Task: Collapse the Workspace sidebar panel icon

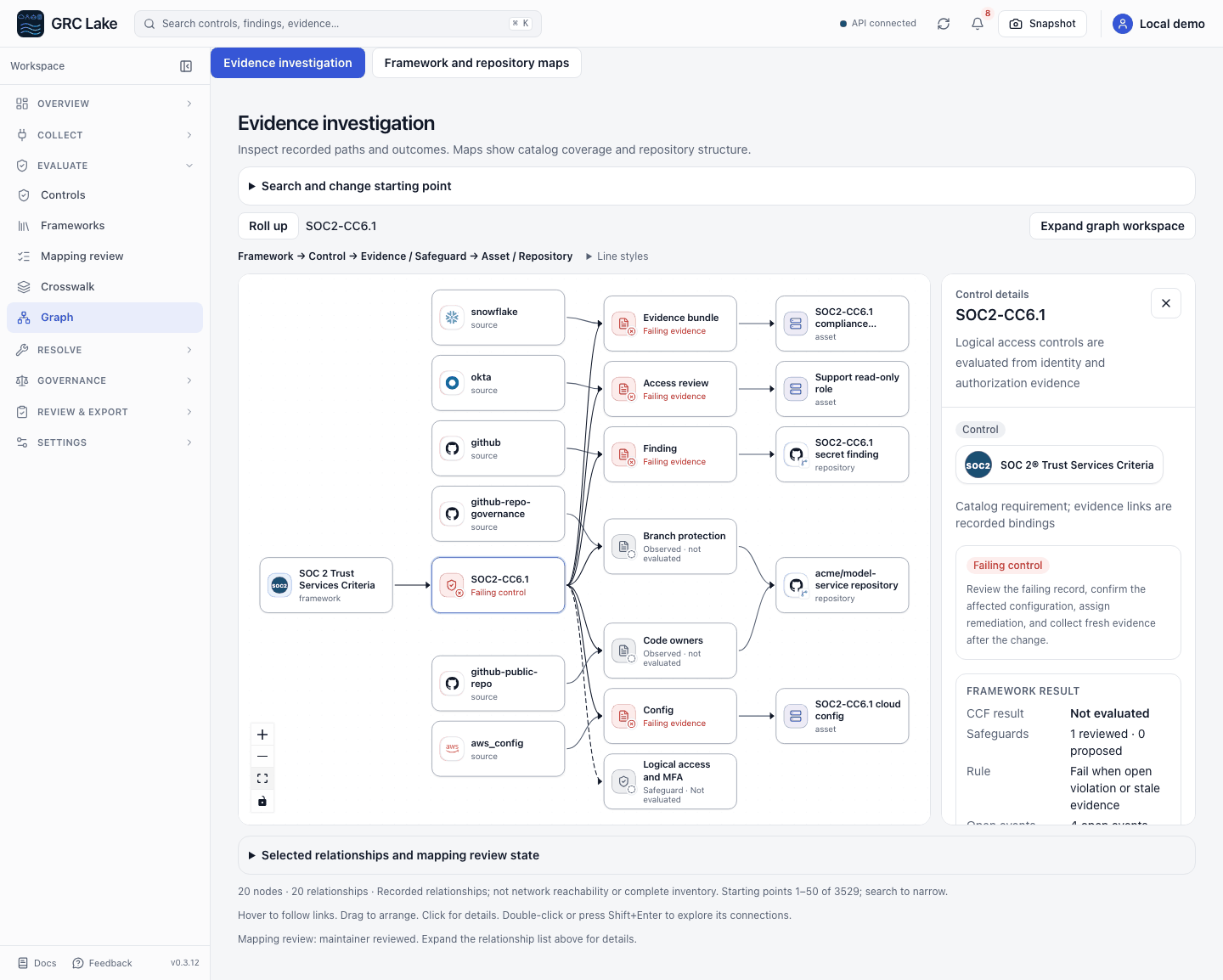Action: tap(186, 66)
